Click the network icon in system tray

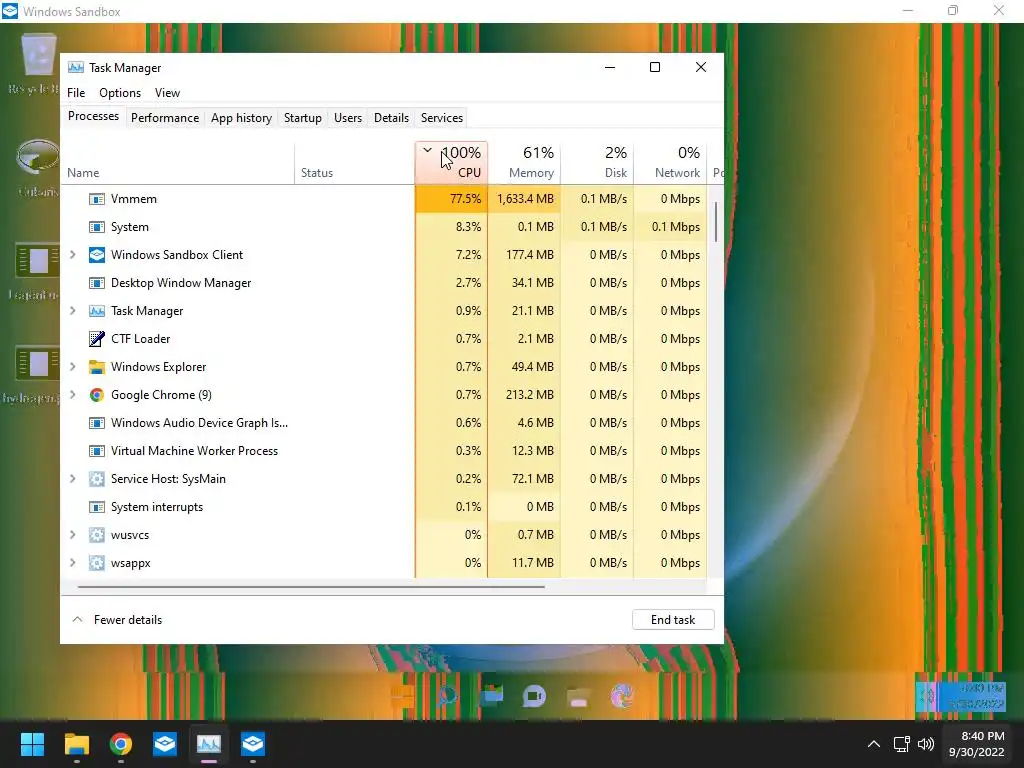901,744
